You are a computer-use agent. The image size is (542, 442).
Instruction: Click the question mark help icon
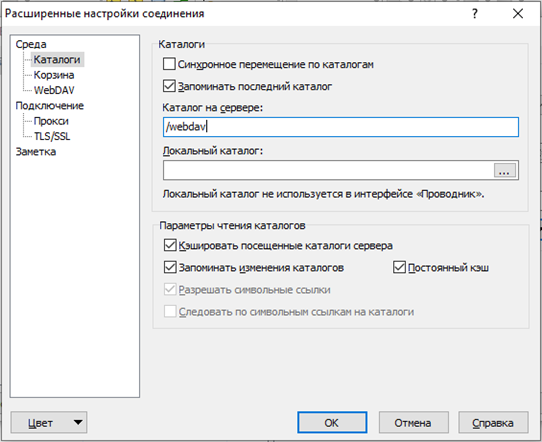click(475, 14)
